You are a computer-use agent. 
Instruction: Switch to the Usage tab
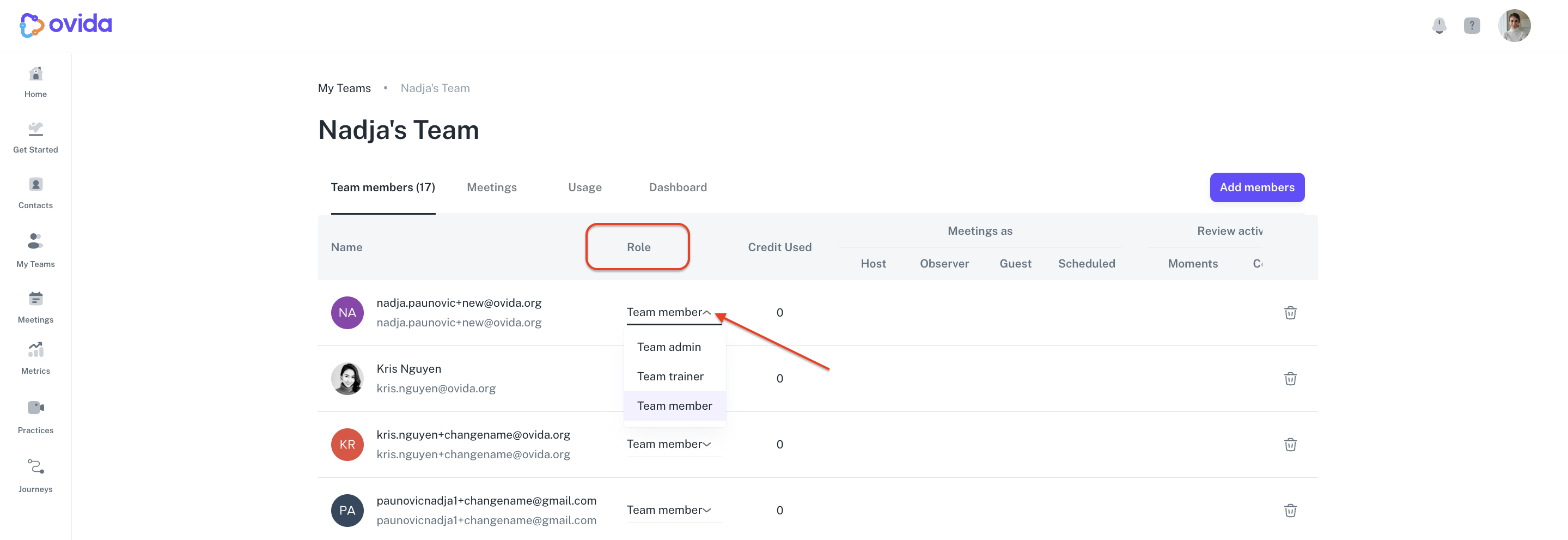[584, 187]
